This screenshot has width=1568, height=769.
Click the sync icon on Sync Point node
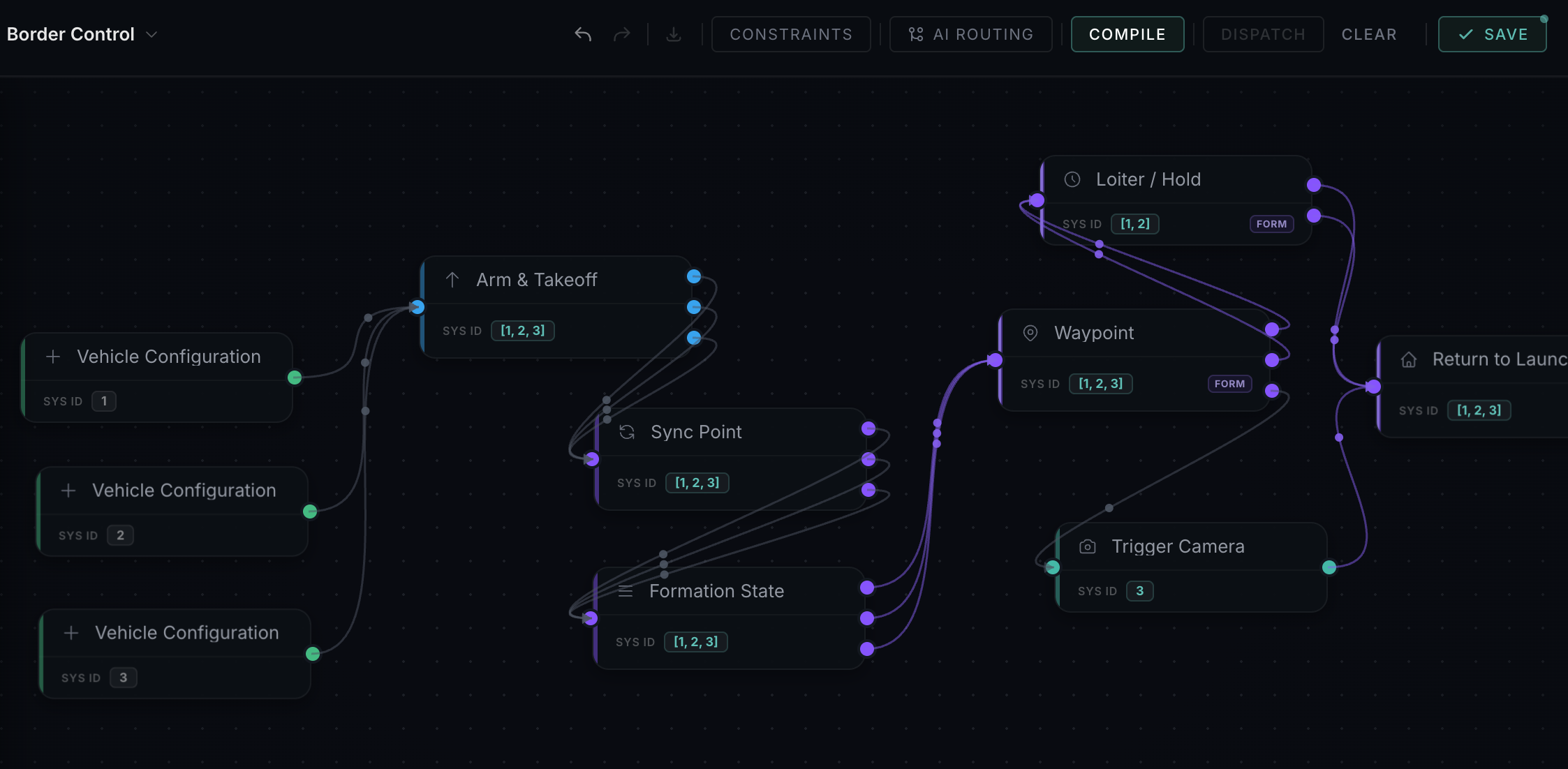(627, 432)
